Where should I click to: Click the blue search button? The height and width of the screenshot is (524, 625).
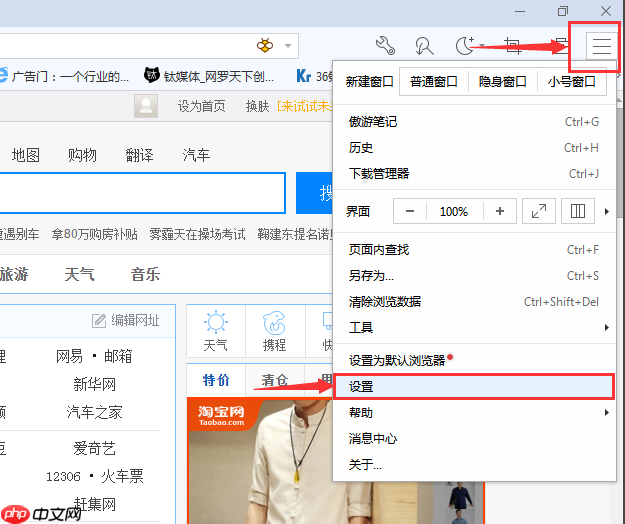[x=314, y=193]
